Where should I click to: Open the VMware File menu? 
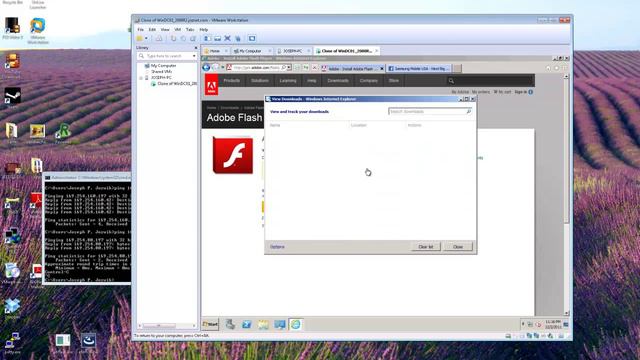click(x=140, y=30)
